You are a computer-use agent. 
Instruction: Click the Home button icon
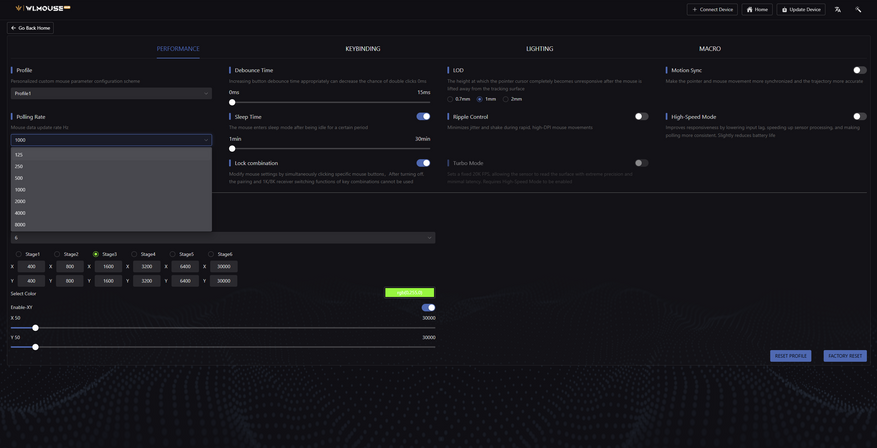click(x=750, y=10)
